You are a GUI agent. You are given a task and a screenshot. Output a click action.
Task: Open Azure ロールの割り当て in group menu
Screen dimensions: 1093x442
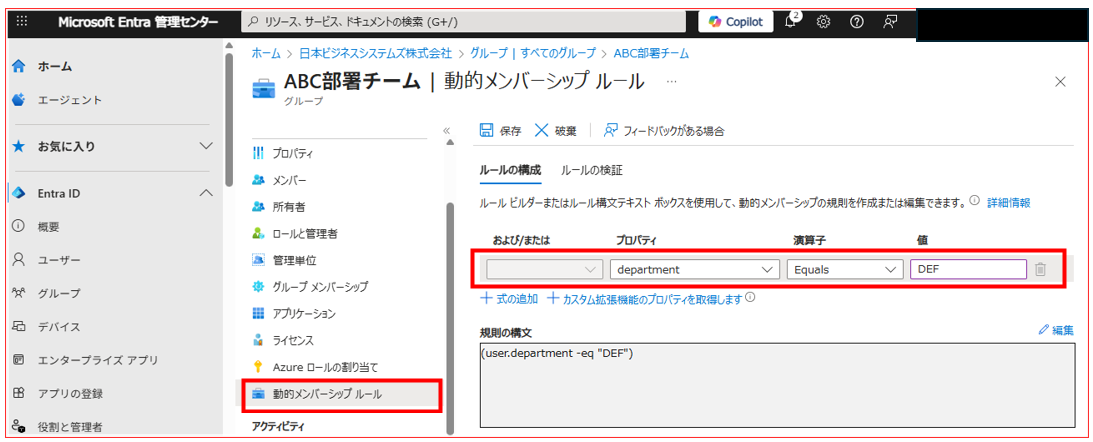coord(325,367)
